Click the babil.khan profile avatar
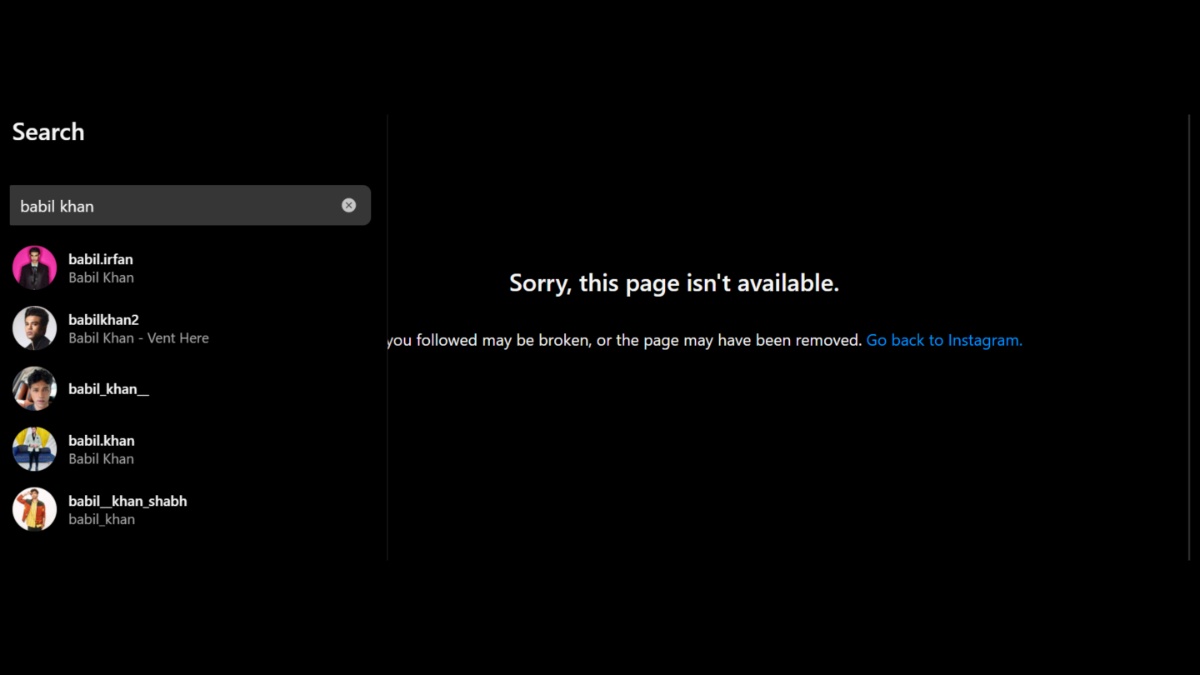The width and height of the screenshot is (1200, 675). 34,449
